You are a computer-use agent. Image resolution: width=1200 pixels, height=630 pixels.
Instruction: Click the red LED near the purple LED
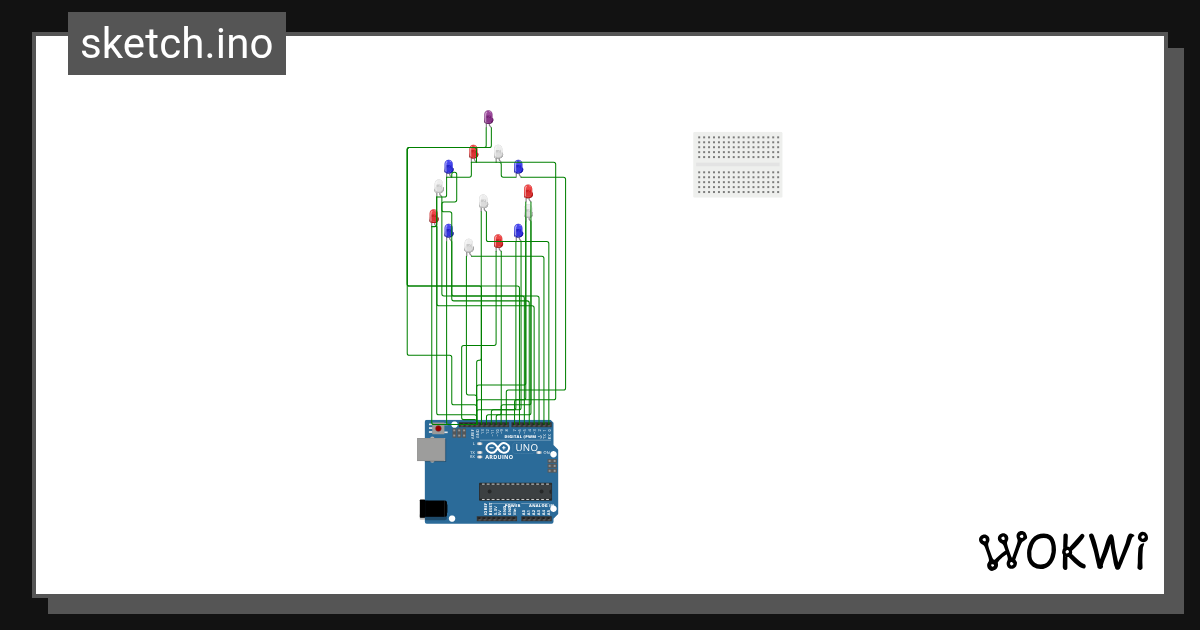coord(473,151)
